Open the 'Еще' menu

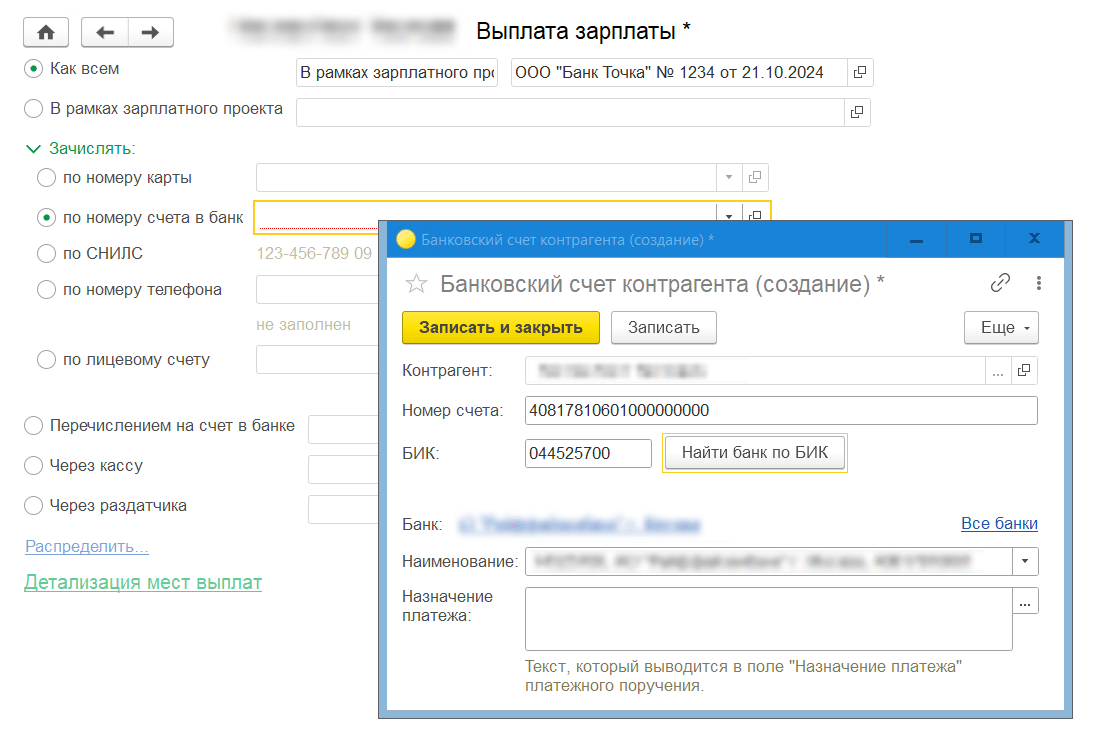tap(1001, 328)
